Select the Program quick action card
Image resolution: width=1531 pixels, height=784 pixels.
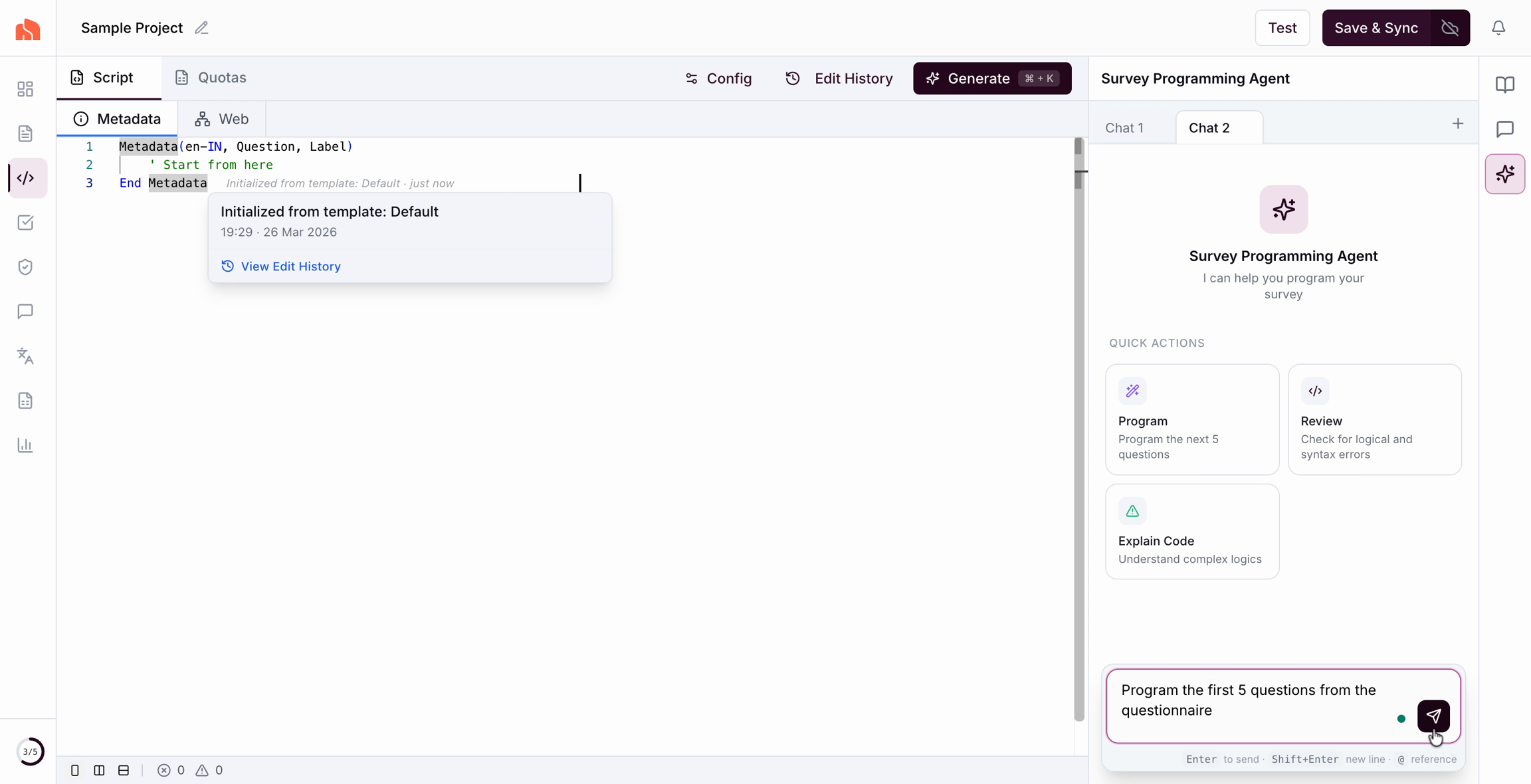(1192, 419)
